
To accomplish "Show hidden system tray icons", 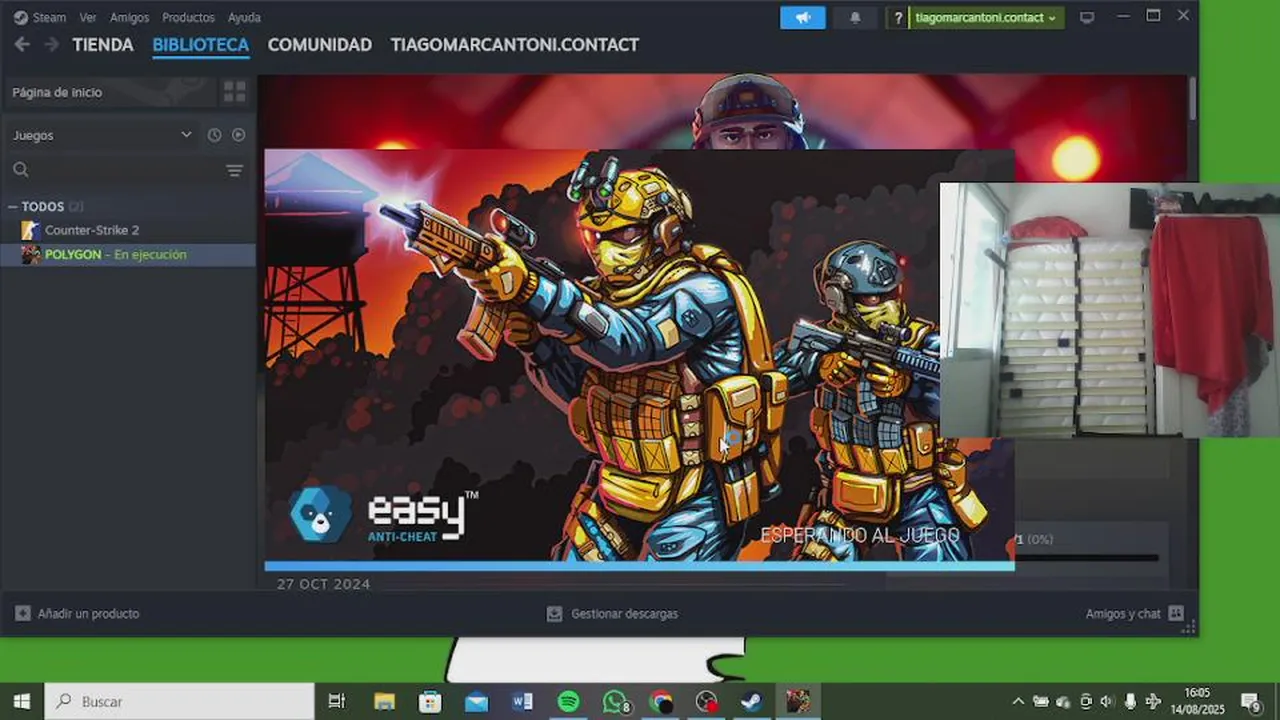I will point(1018,701).
